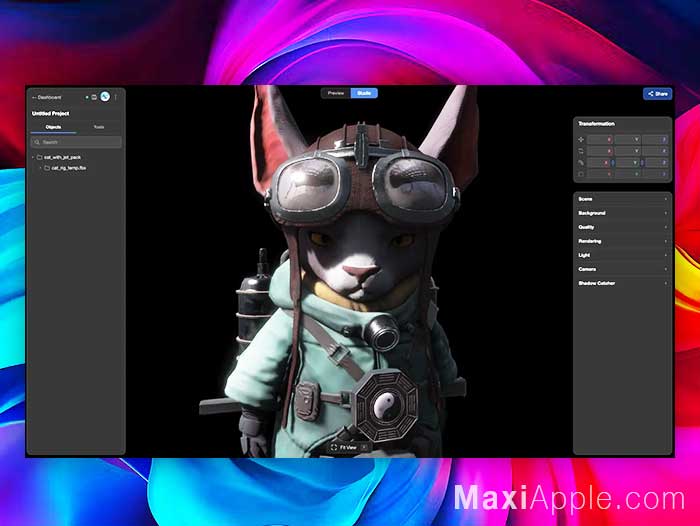Click the Untitled Project title
Screen dimensions: 700x526
tap(50, 113)
